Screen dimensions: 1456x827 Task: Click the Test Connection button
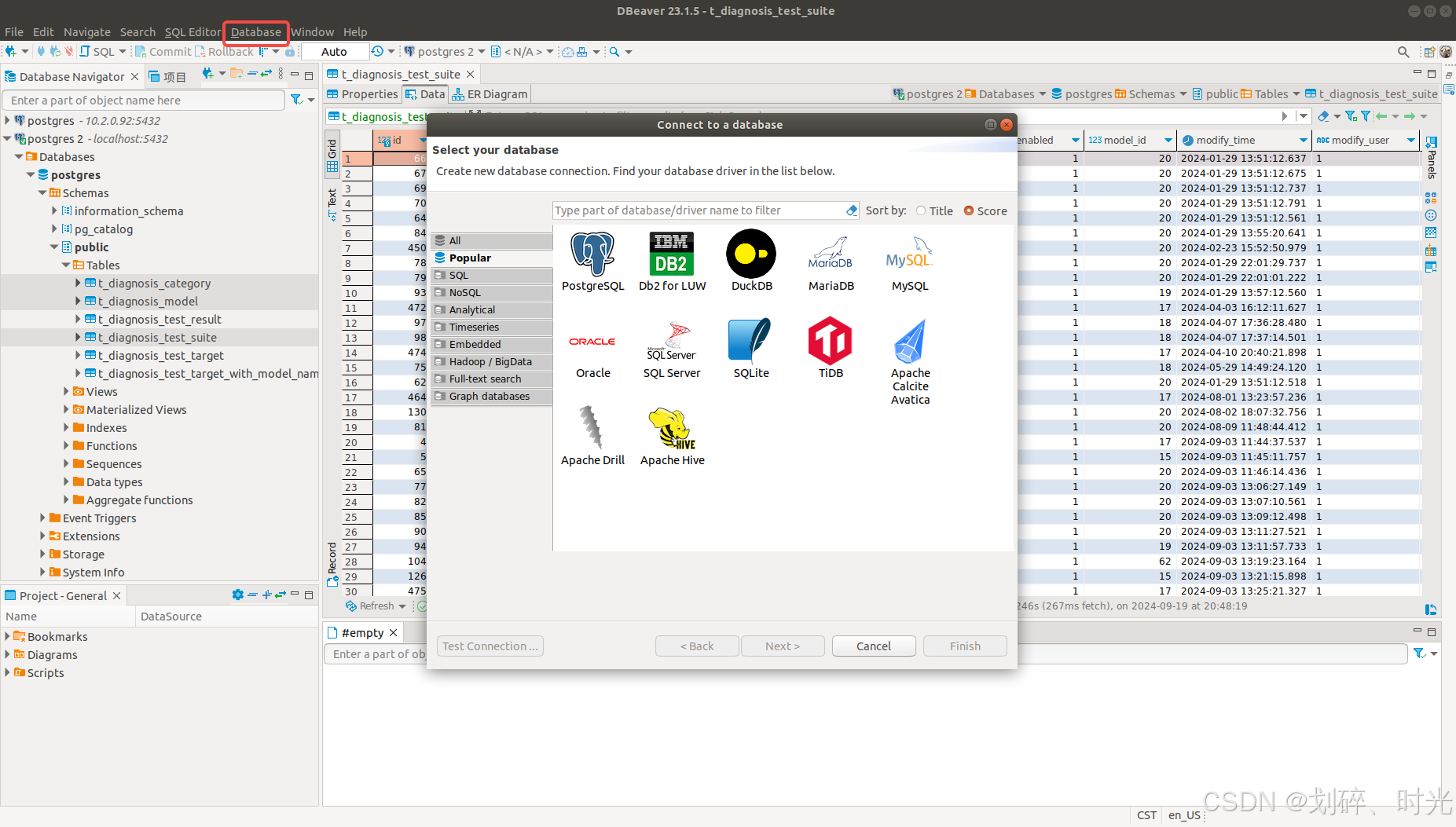pyautogui.click(x=490, y=646)
